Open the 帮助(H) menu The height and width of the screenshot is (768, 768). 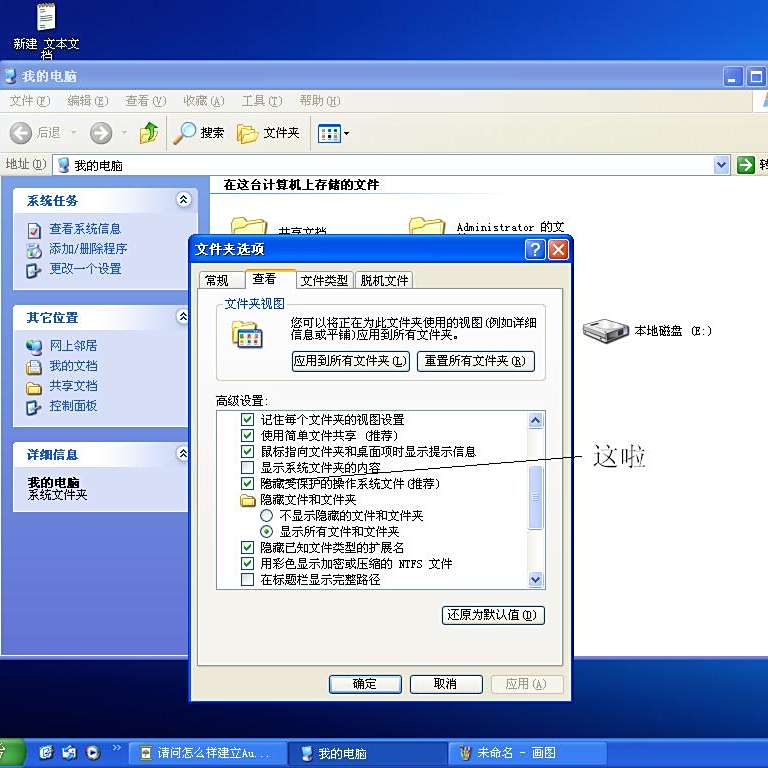point(320,101)
